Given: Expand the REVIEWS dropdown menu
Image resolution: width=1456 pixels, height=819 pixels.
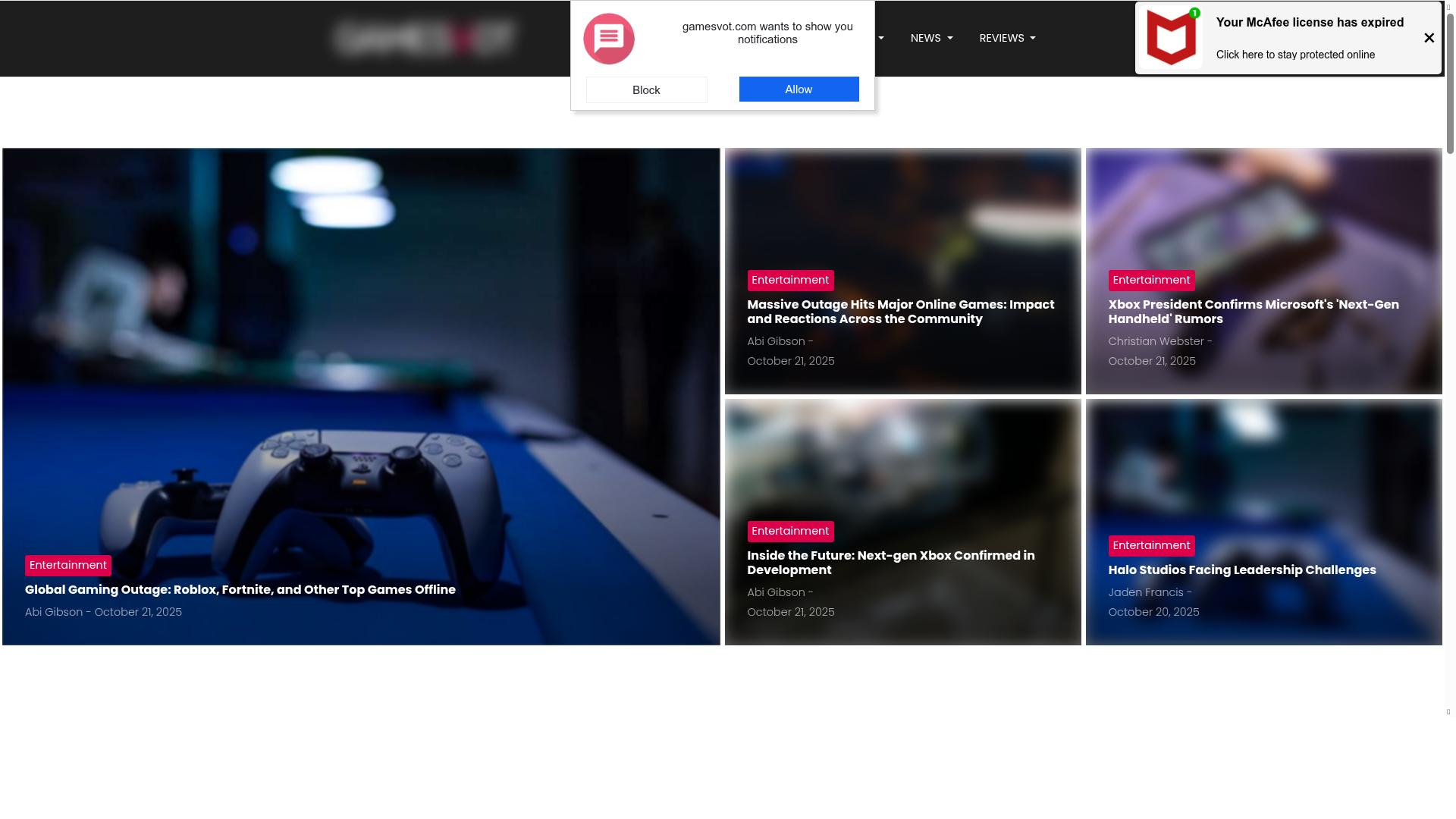Looking at the screenshot, I should click(x=1007, y=38).
